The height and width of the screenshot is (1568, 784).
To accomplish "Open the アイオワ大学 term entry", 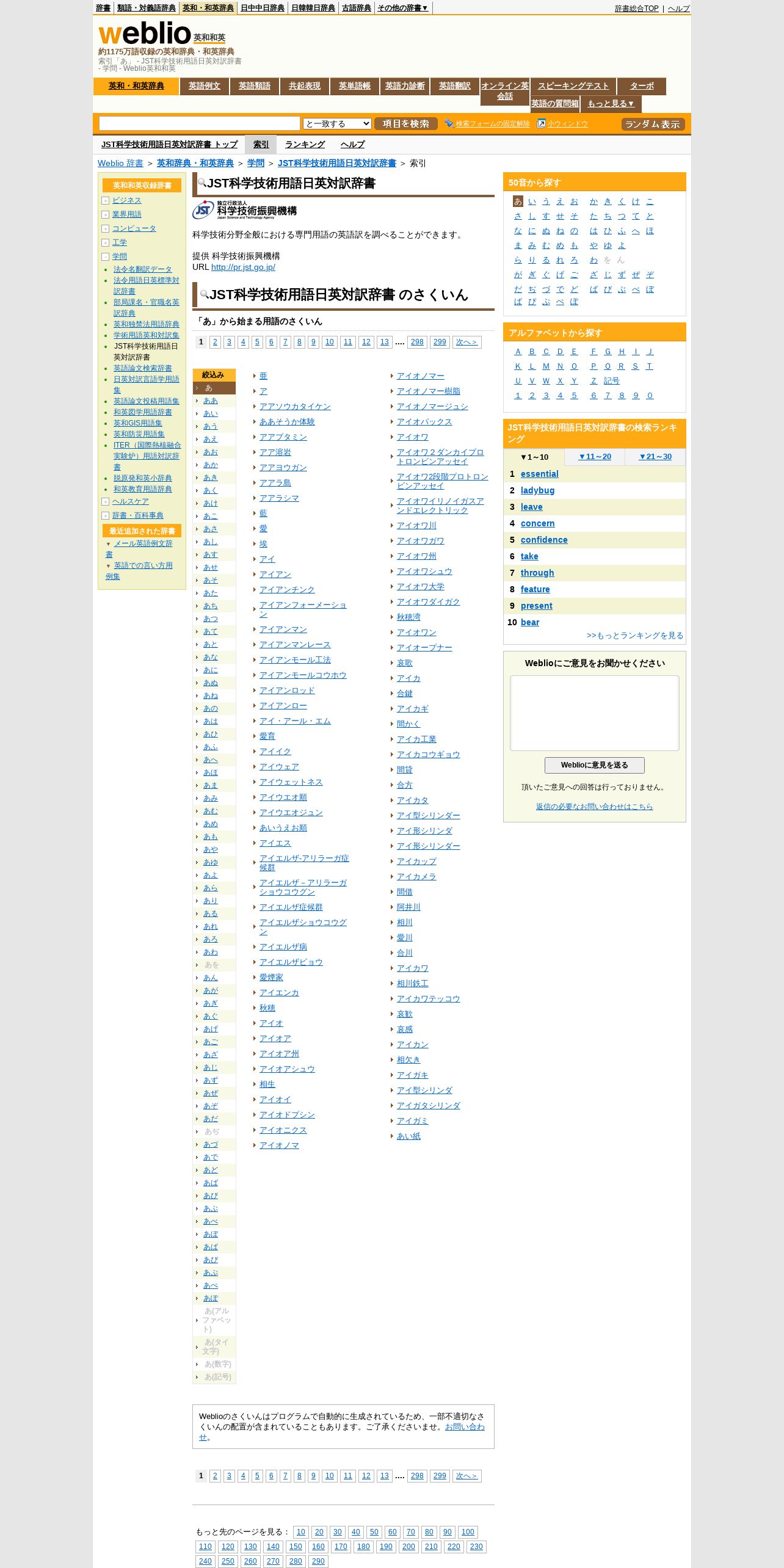I will (x=421, y=587).
